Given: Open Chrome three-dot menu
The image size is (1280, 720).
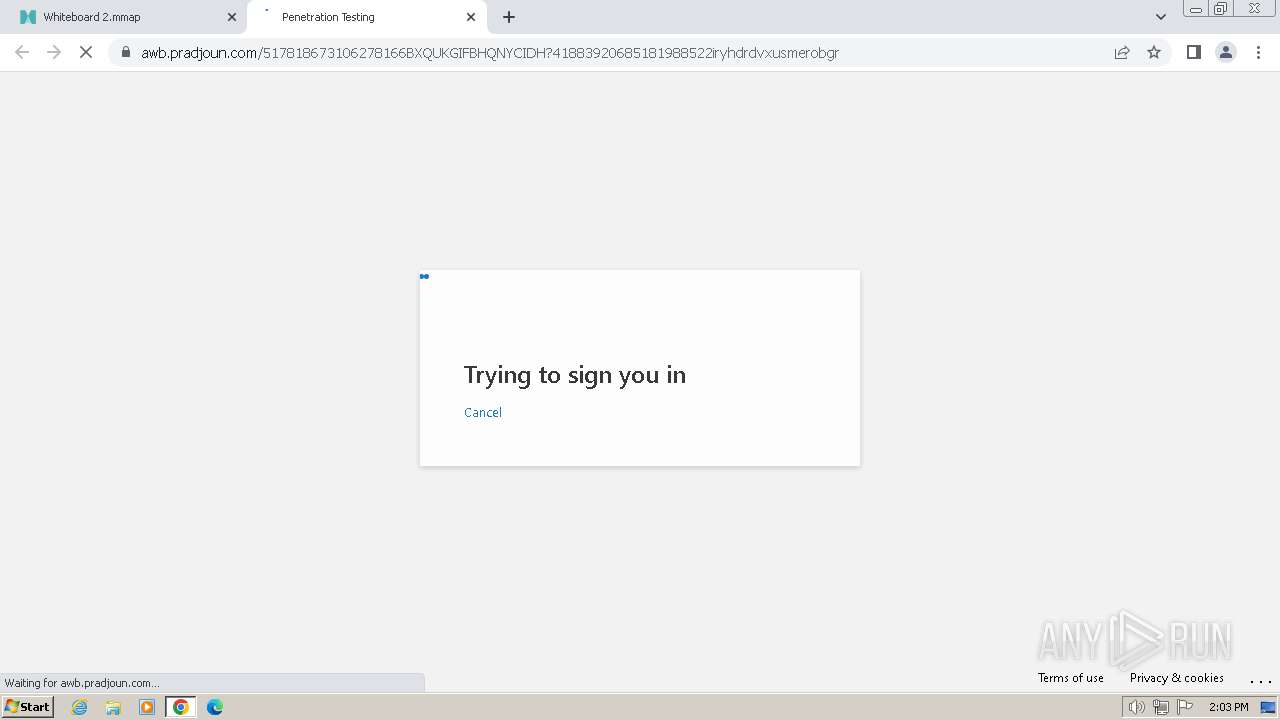Looking at the screenshot, I should [1259, 52].
